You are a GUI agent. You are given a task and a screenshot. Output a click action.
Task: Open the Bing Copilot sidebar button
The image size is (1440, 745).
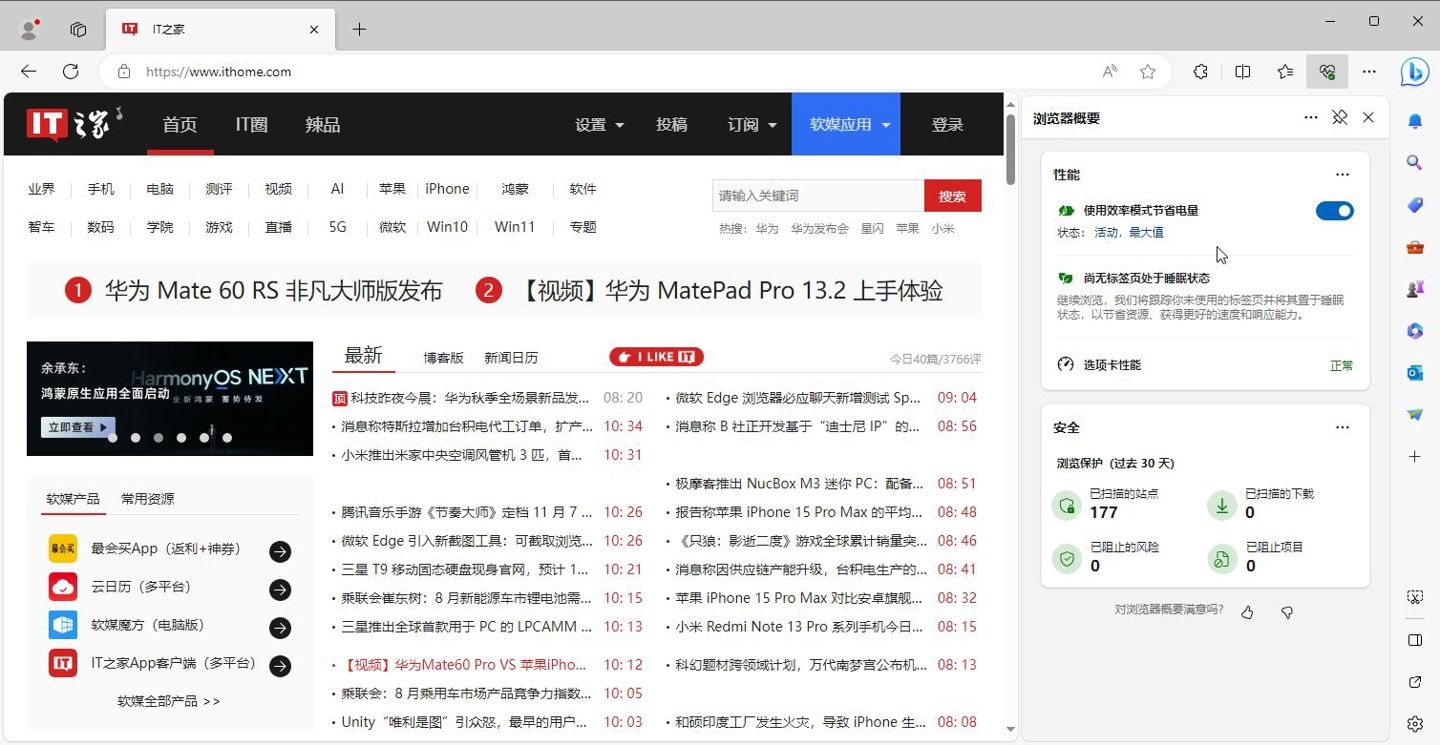pyautogui.click(x=1415, y=71)
